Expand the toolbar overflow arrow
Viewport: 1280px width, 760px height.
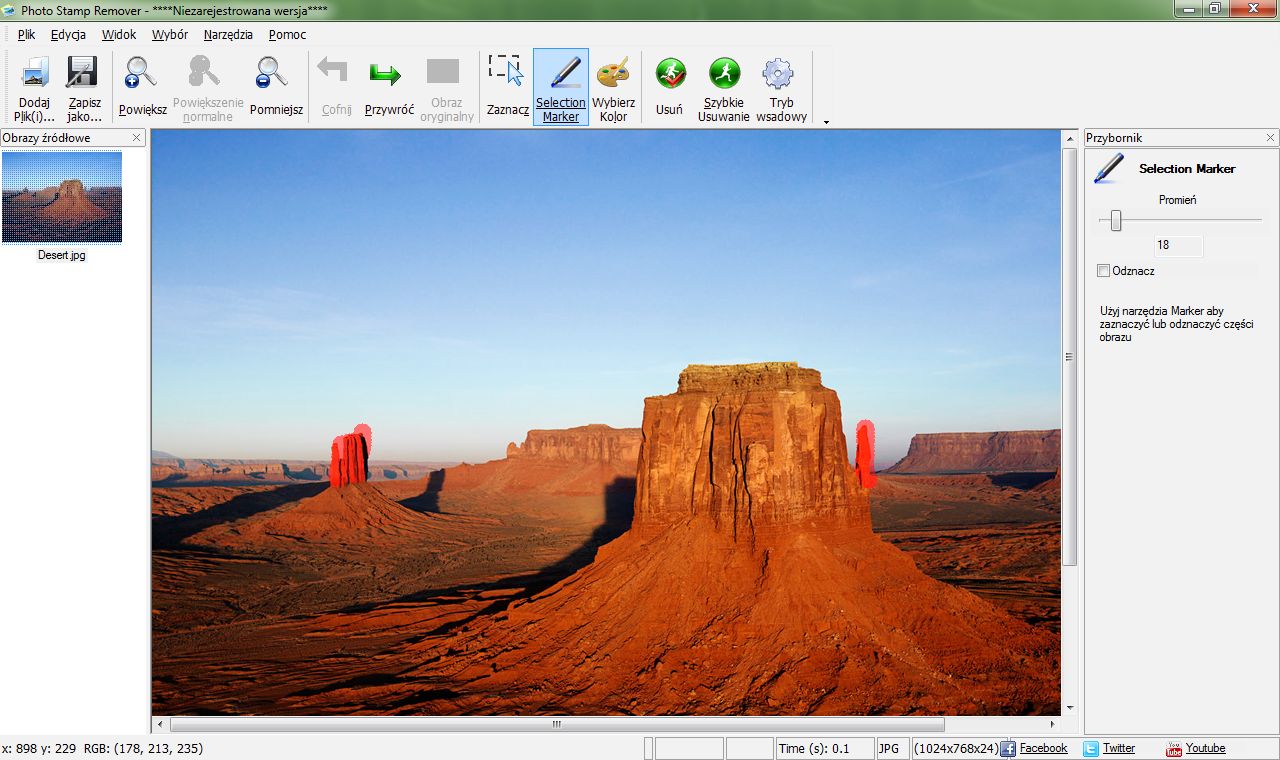point(826,122)
